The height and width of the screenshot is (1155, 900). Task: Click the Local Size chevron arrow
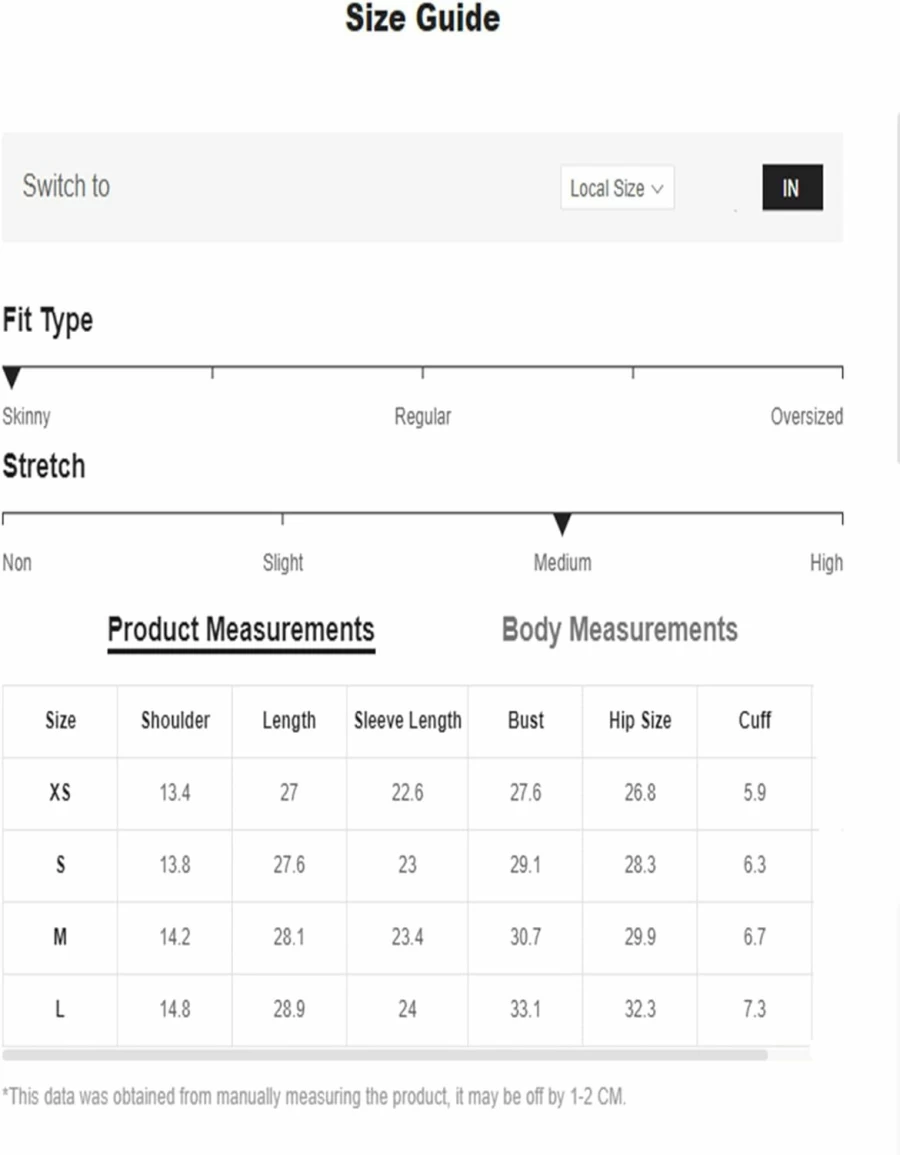coord(658,189)
